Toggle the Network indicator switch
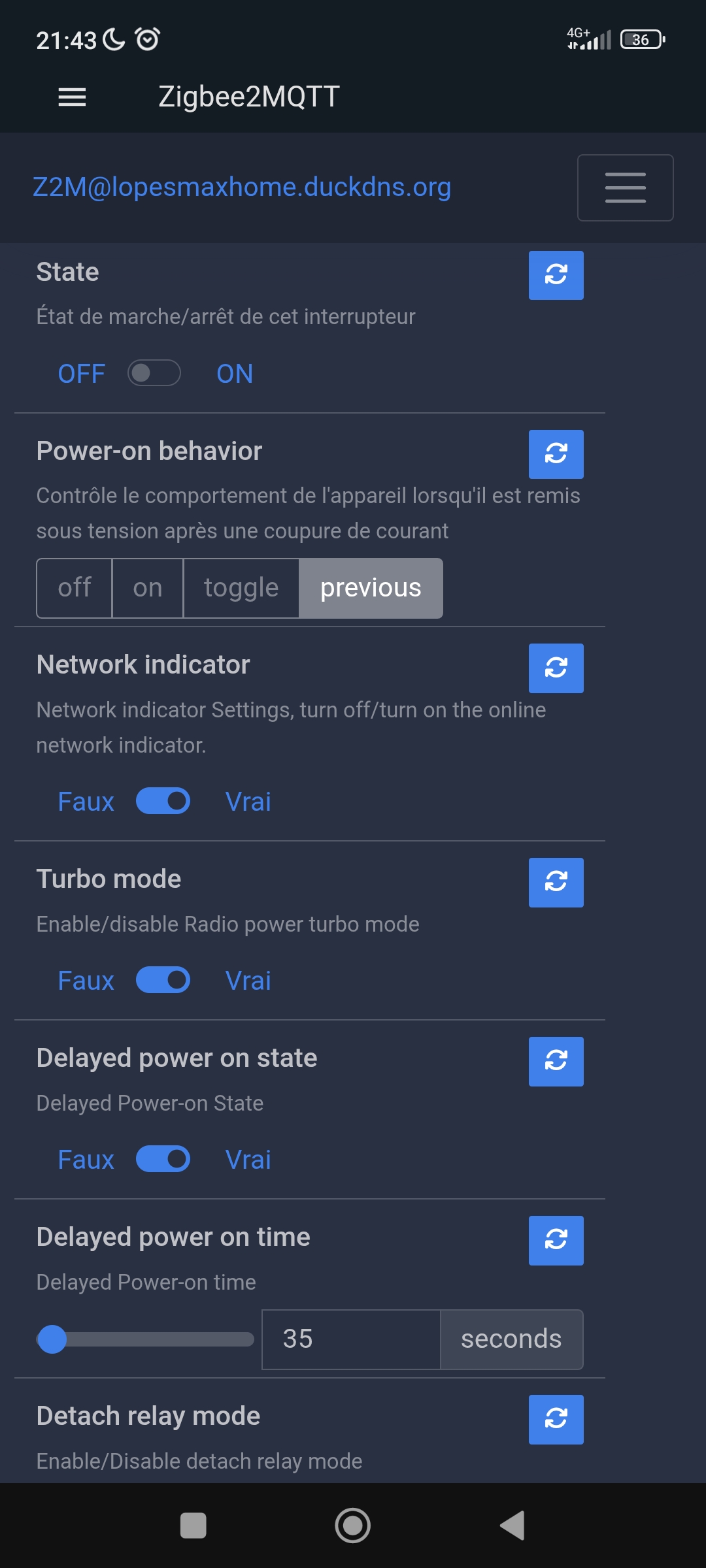Image resolution: width=706 pixels, height=1568 pixels. (x=163, y=801)
